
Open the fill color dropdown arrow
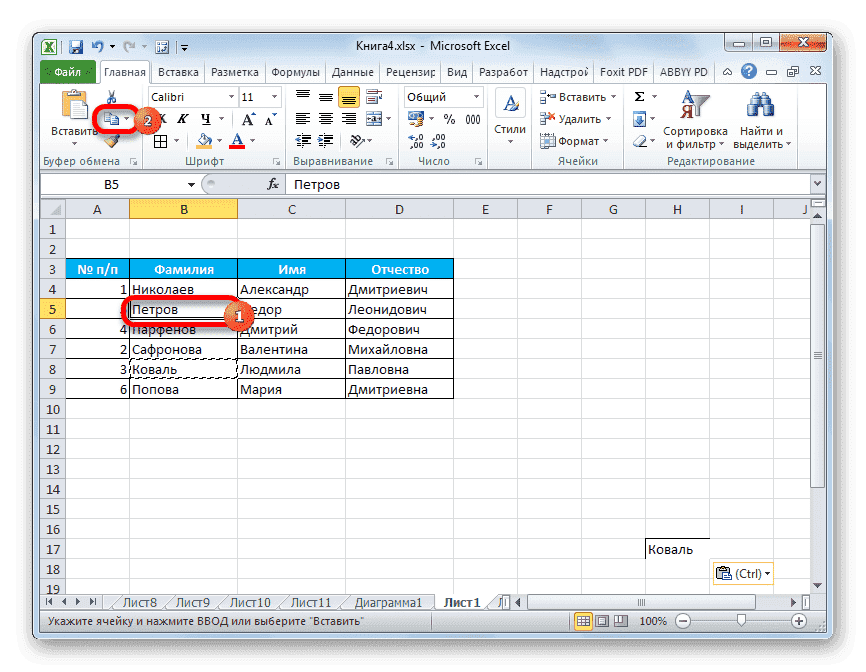220,141
